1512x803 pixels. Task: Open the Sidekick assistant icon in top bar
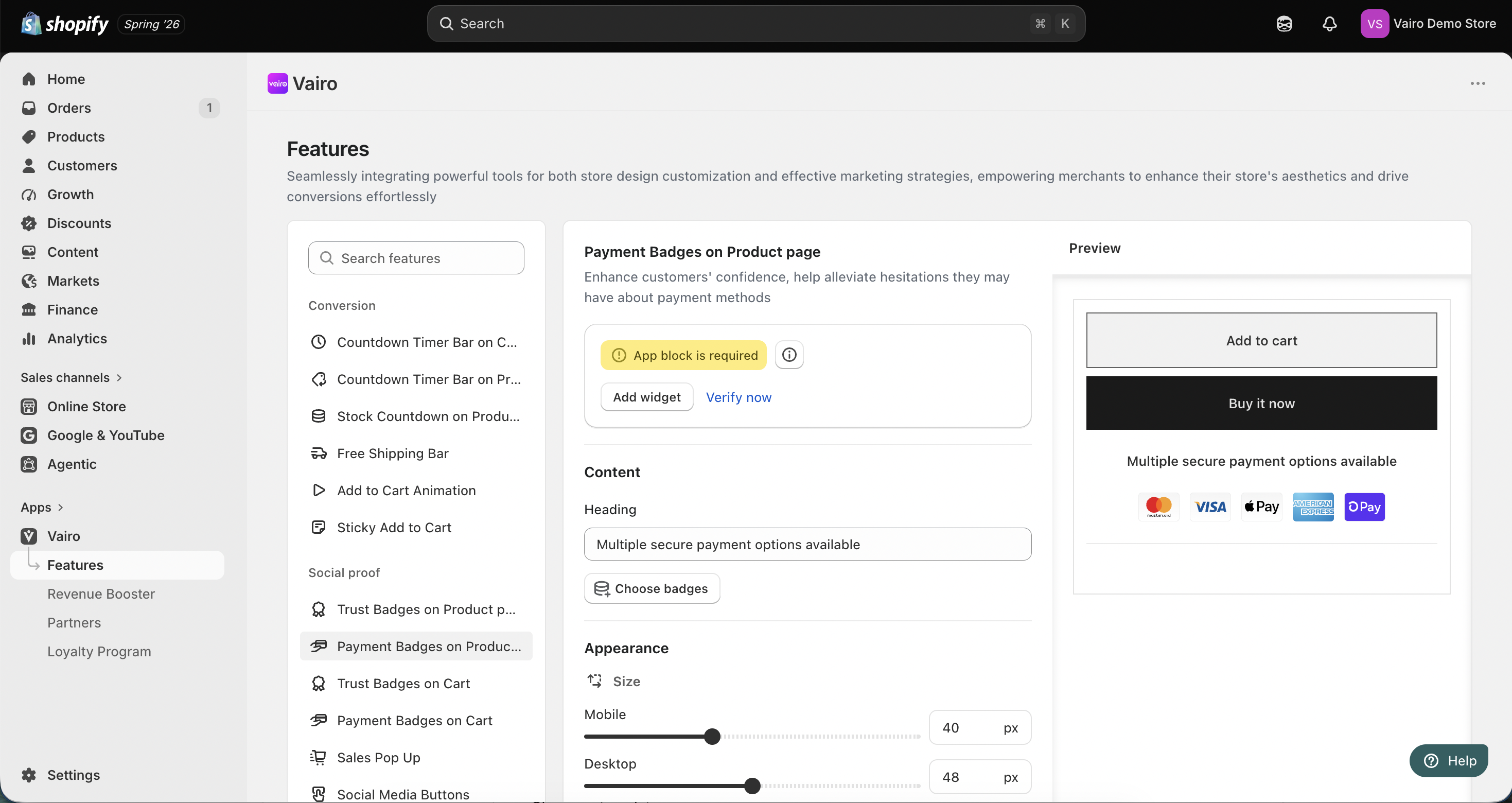1284,24
